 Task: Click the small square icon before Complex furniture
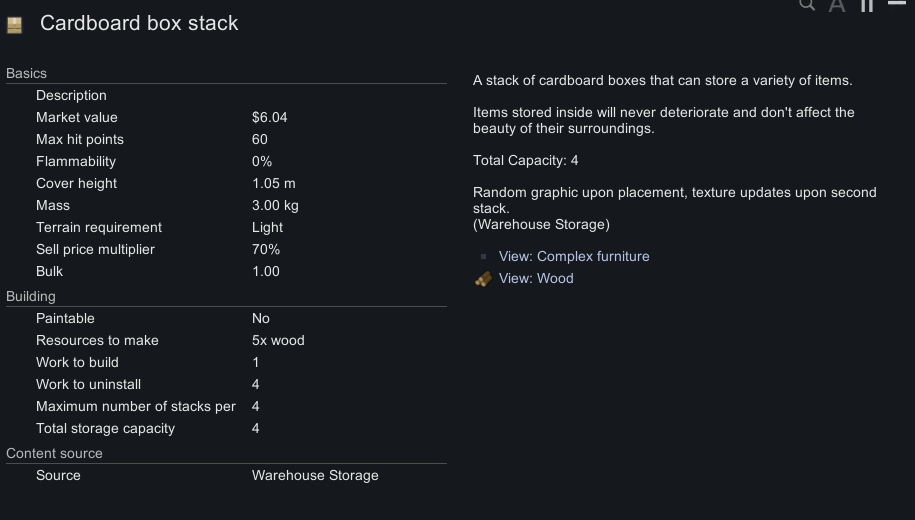click(484, 257)
